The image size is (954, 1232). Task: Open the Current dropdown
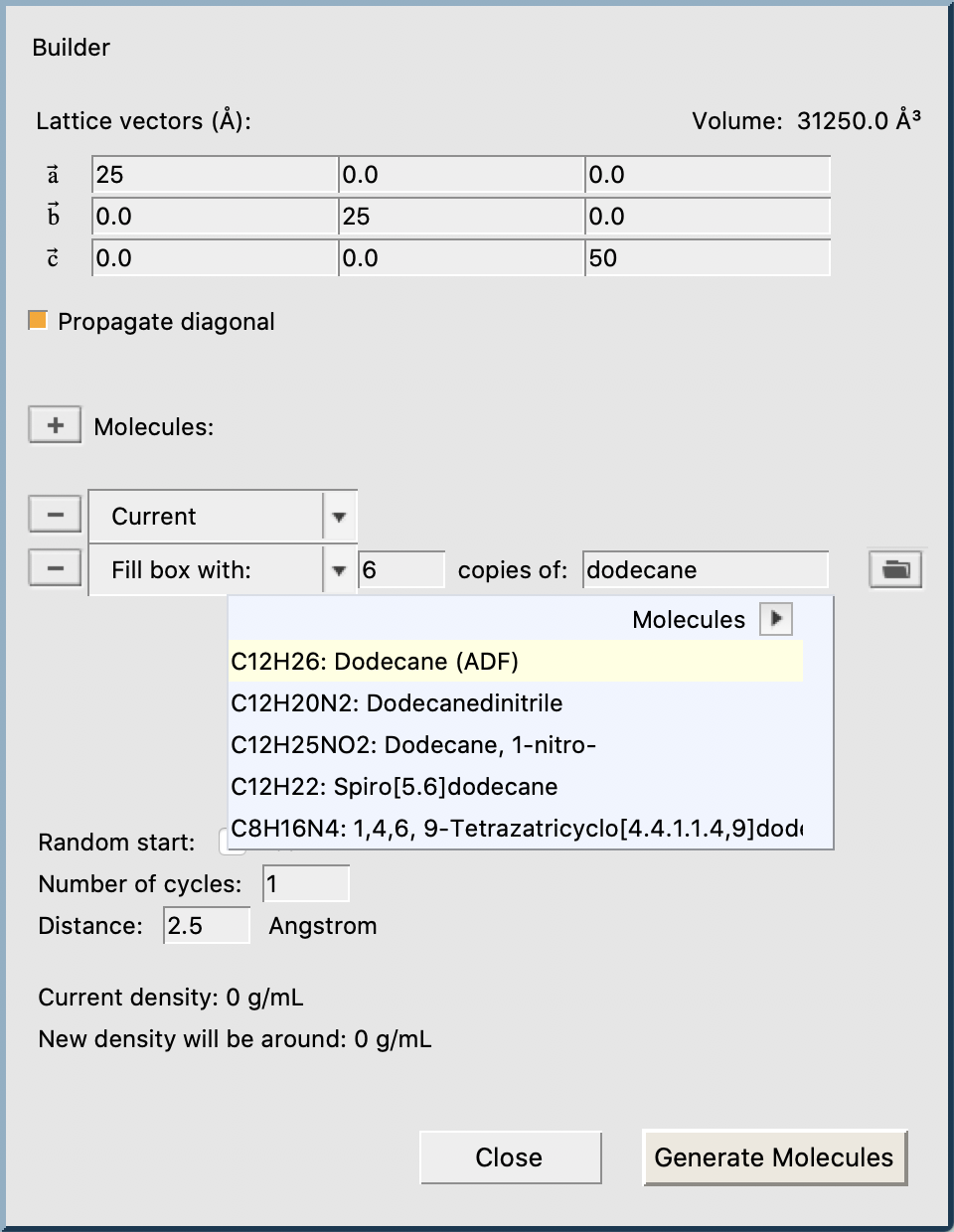coord(337,516)
